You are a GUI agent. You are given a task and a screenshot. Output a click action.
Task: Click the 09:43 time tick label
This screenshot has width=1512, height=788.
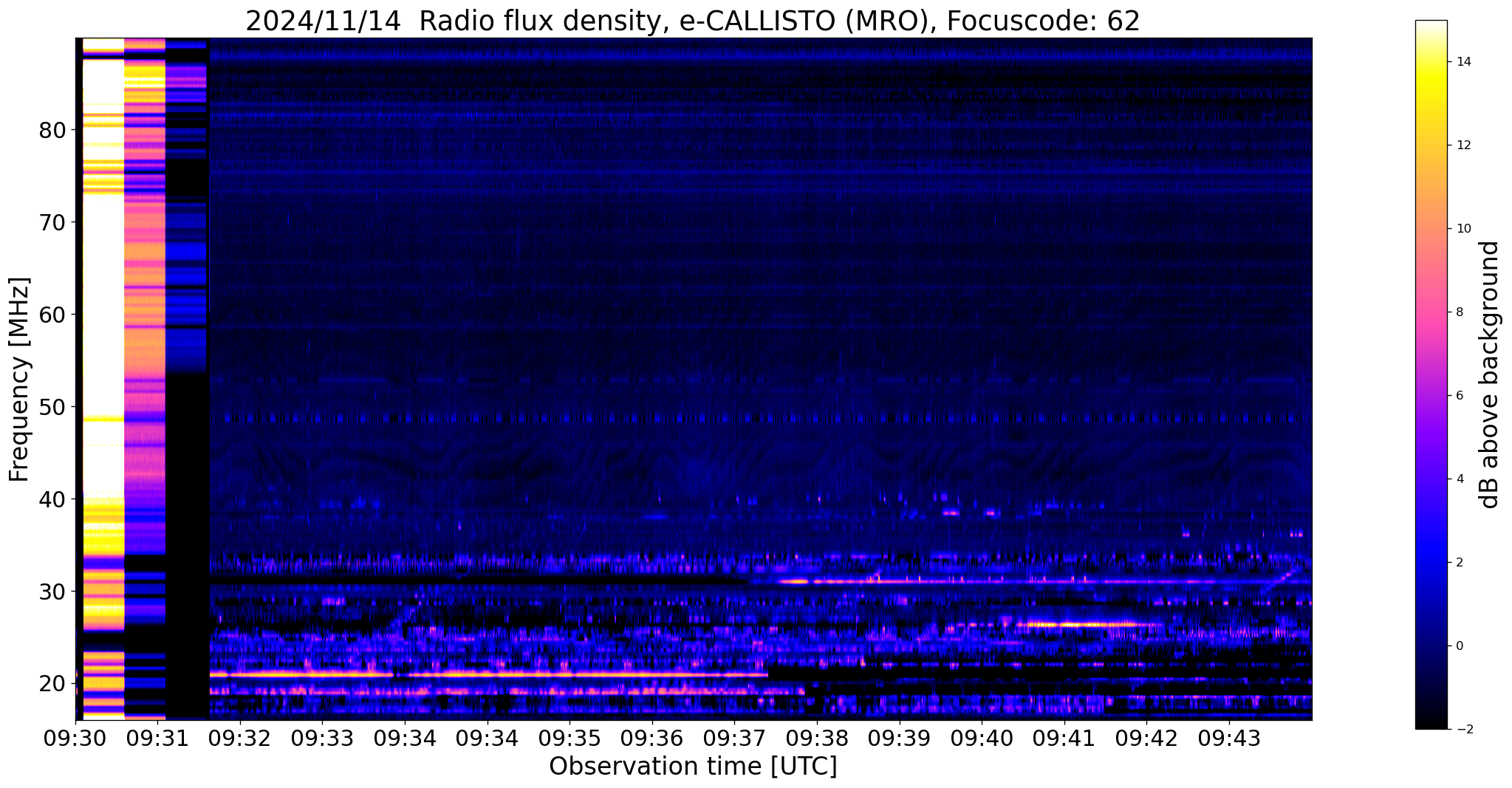coord(1229,739)
